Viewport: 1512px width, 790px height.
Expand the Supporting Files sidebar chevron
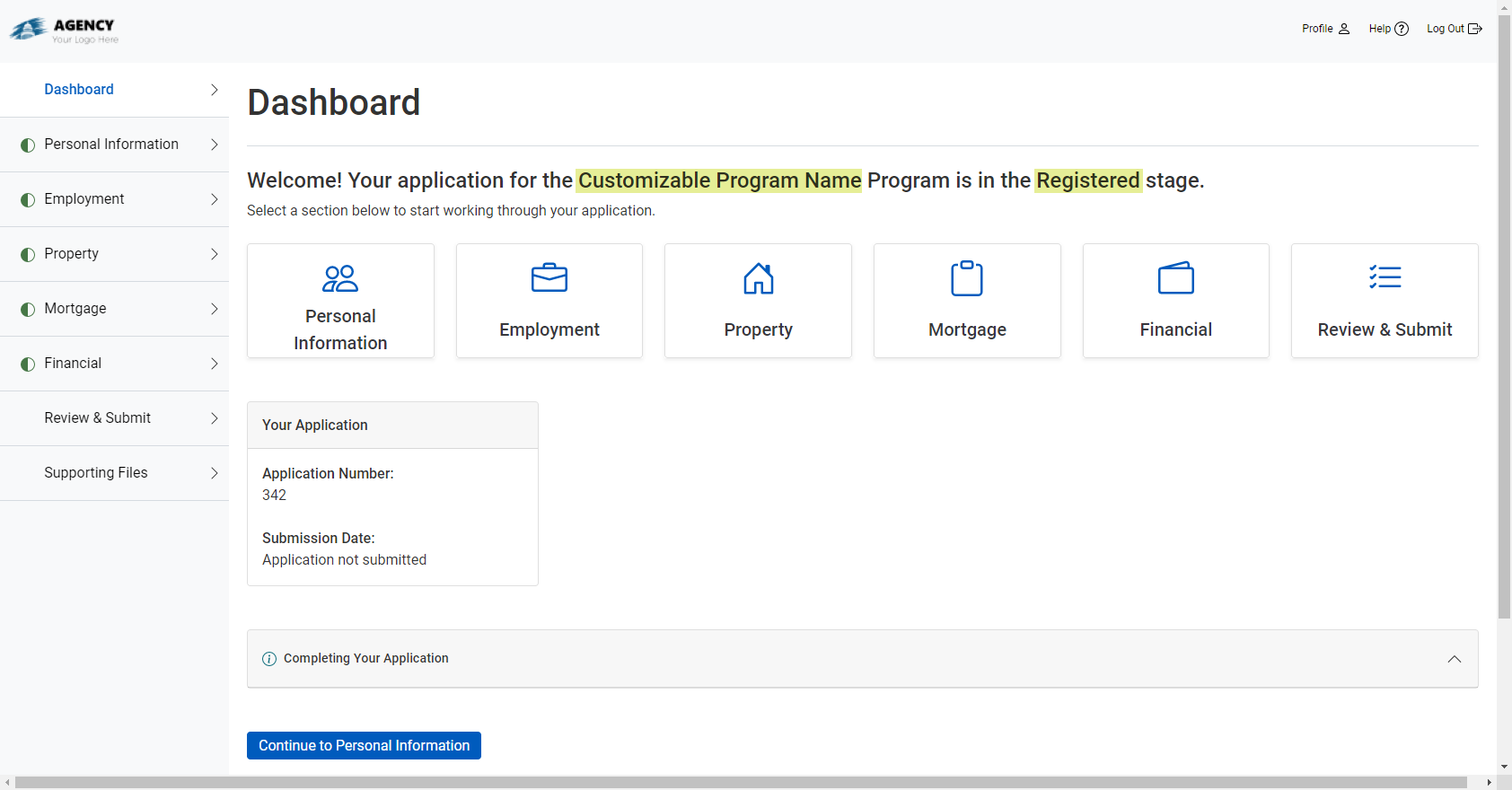pyautogui.click(x=214, y=473)
